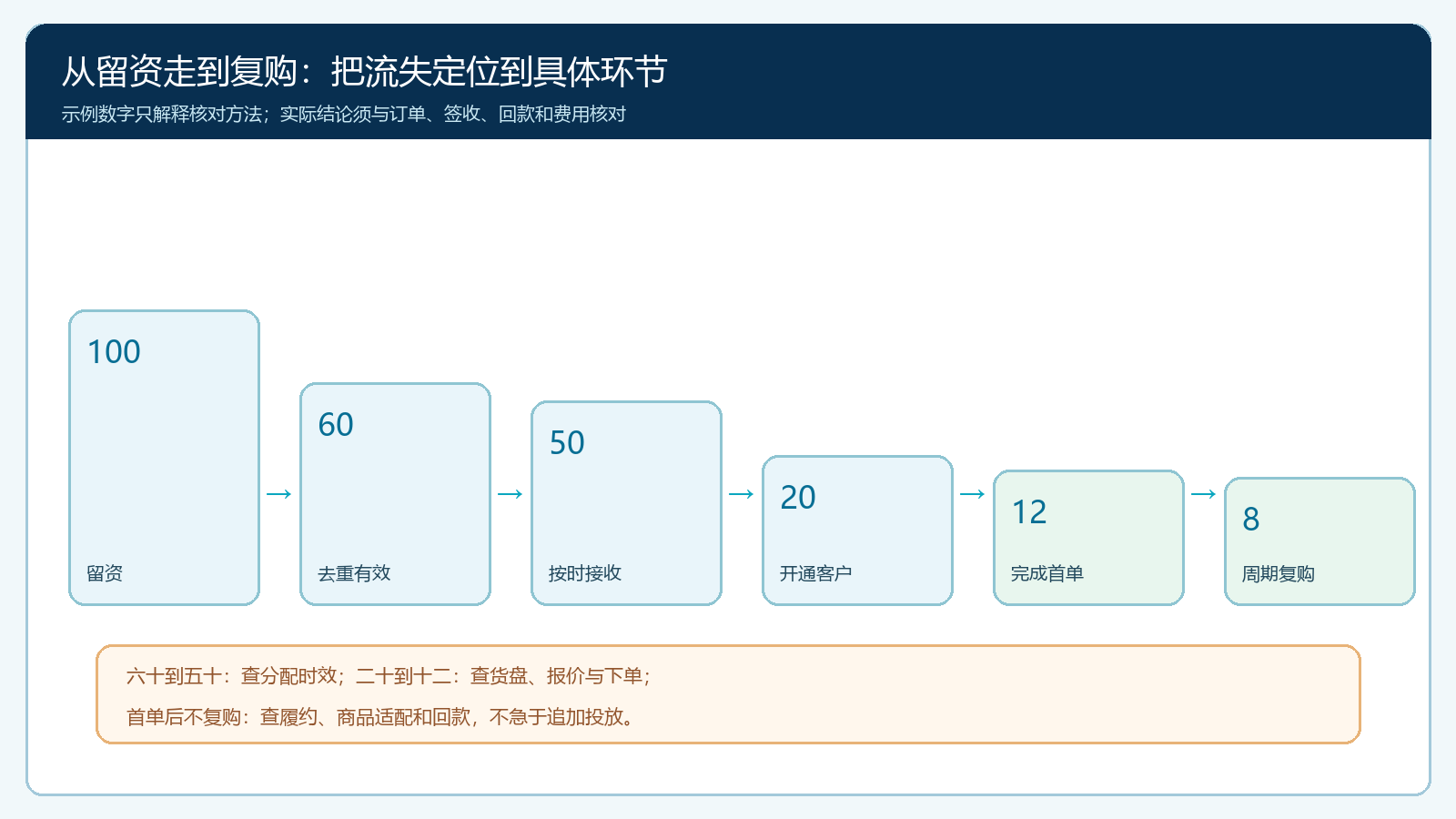The width and height of the screenshot is (1456, 819).
Task: Click the arrow between 开通客户 and 完成首单
Action: click(973, 494)
